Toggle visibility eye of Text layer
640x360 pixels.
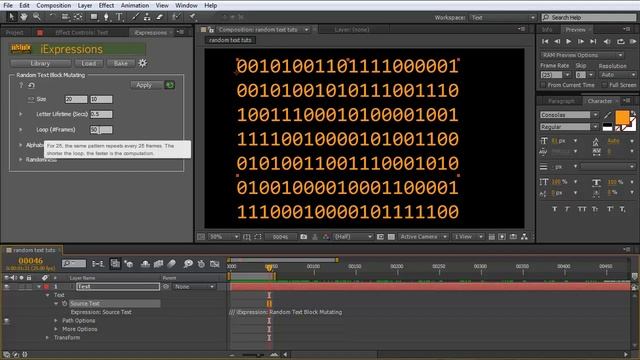6,287
